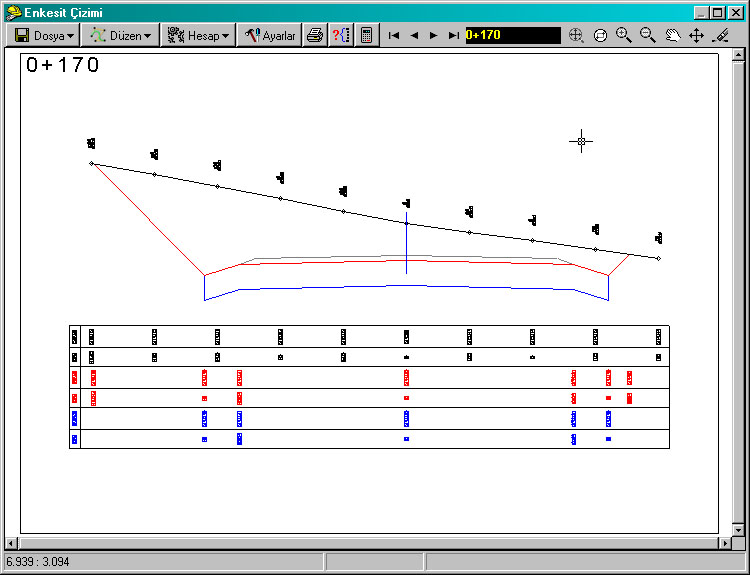
Task: Go to the previous cross-section
Action: click(414, 35)
